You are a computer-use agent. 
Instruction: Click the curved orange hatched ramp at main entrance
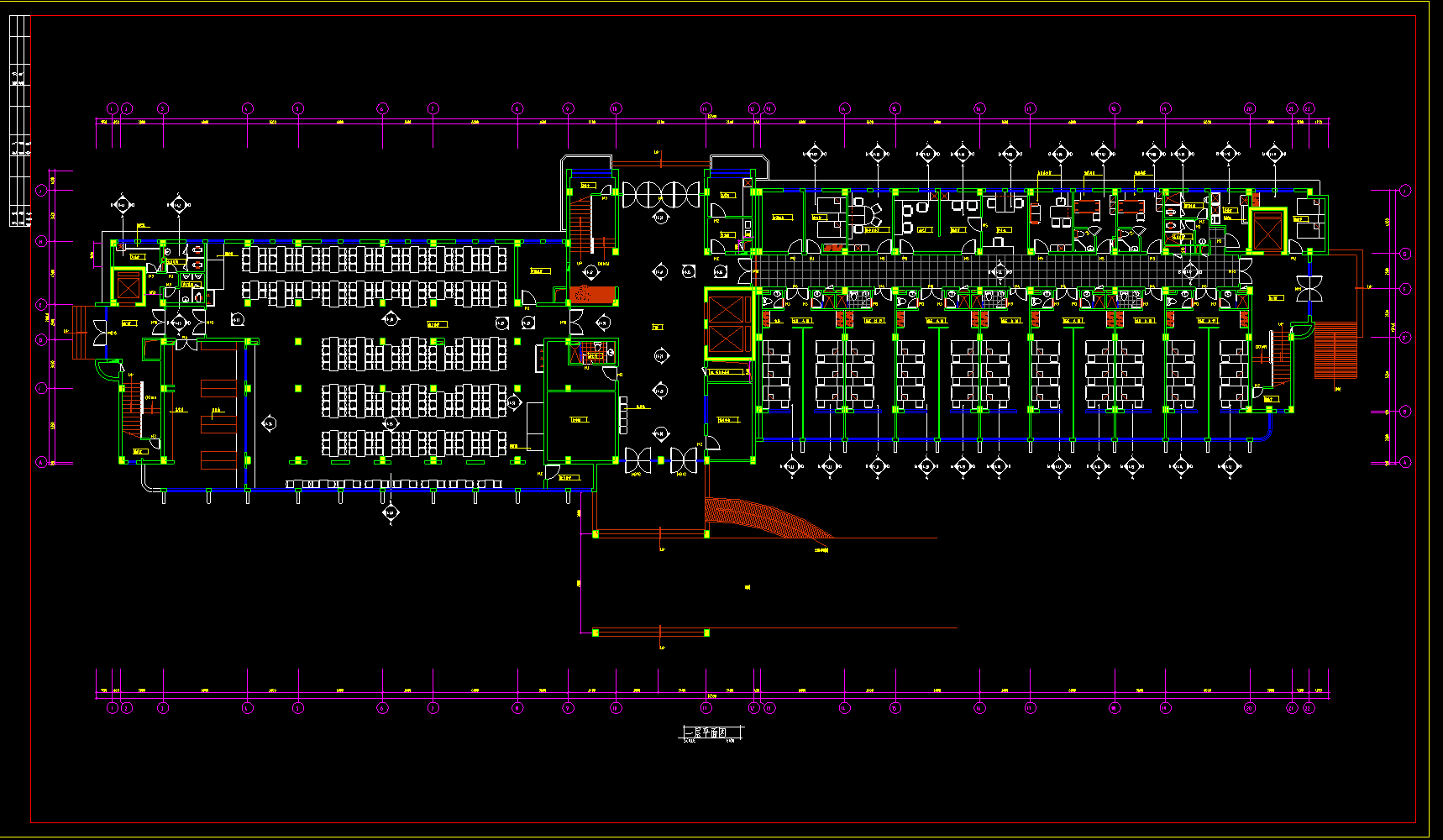pos(764,517)
